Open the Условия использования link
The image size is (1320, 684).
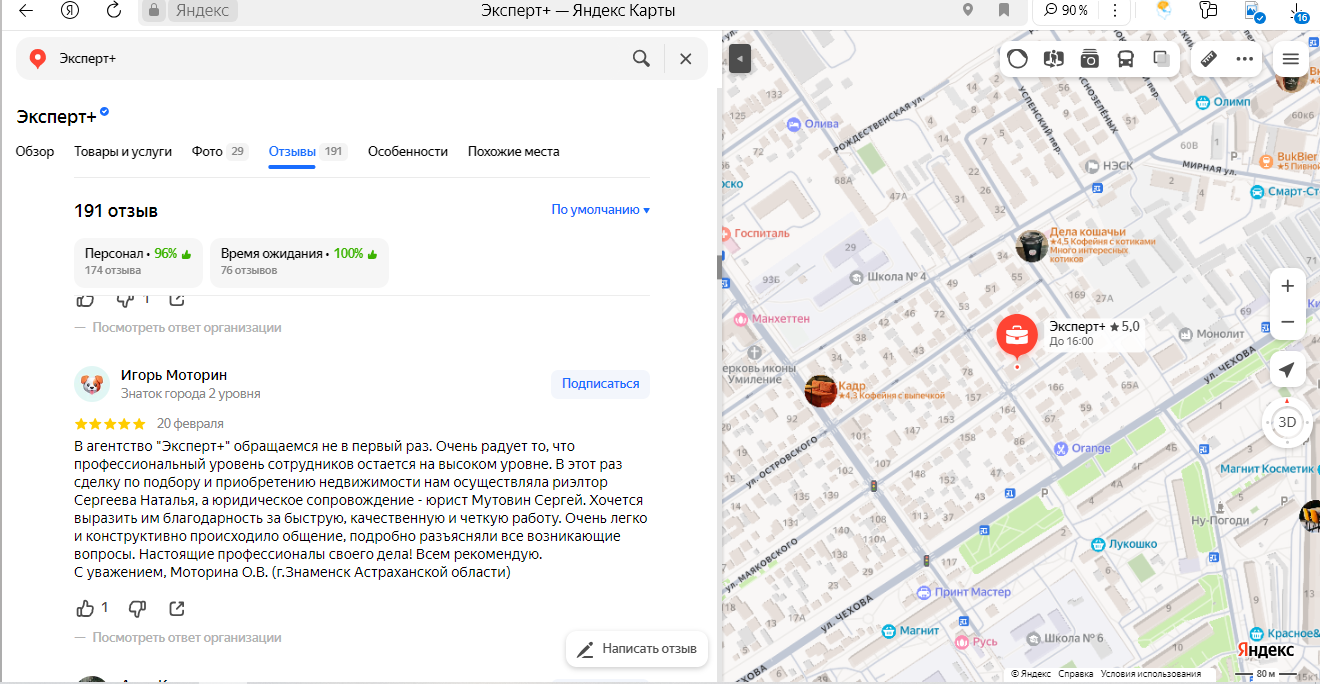click(x=1150, y=674)
